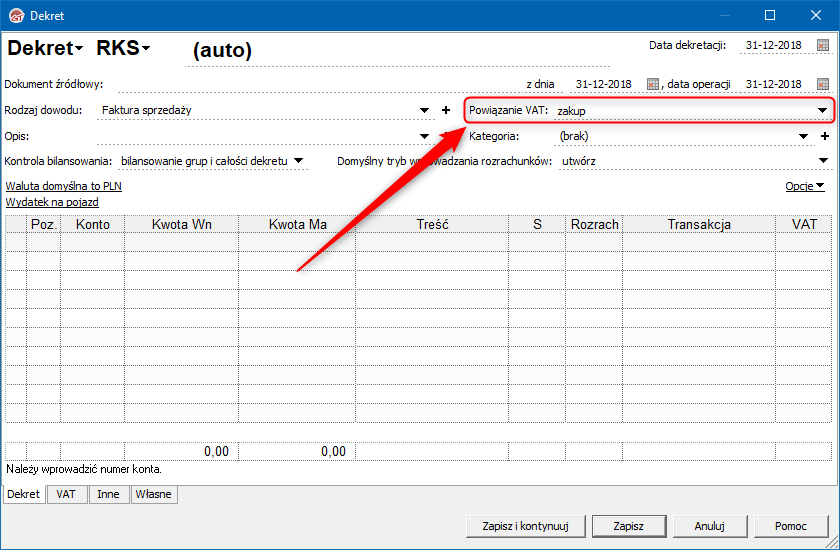
Task: Open calendar picker for z dnia date
Action: click(x=652, y=84)
